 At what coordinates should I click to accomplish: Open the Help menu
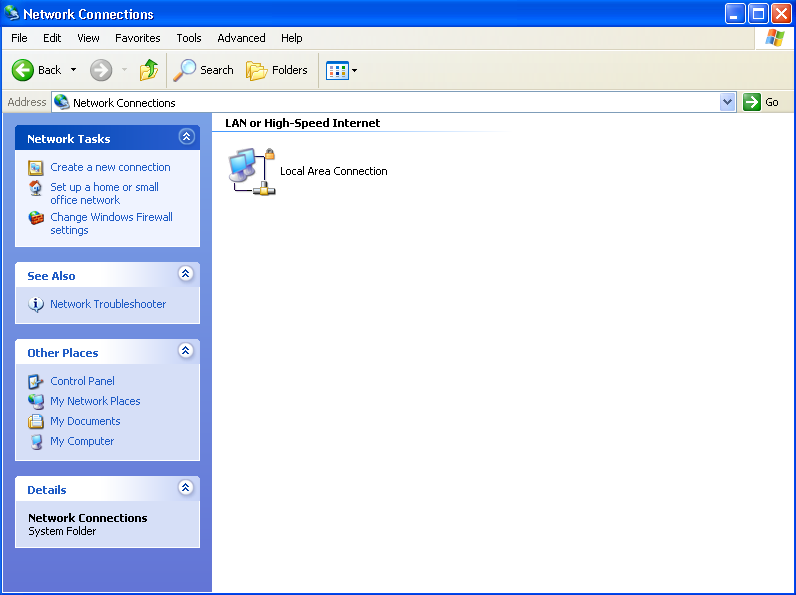tap(291, 38)
